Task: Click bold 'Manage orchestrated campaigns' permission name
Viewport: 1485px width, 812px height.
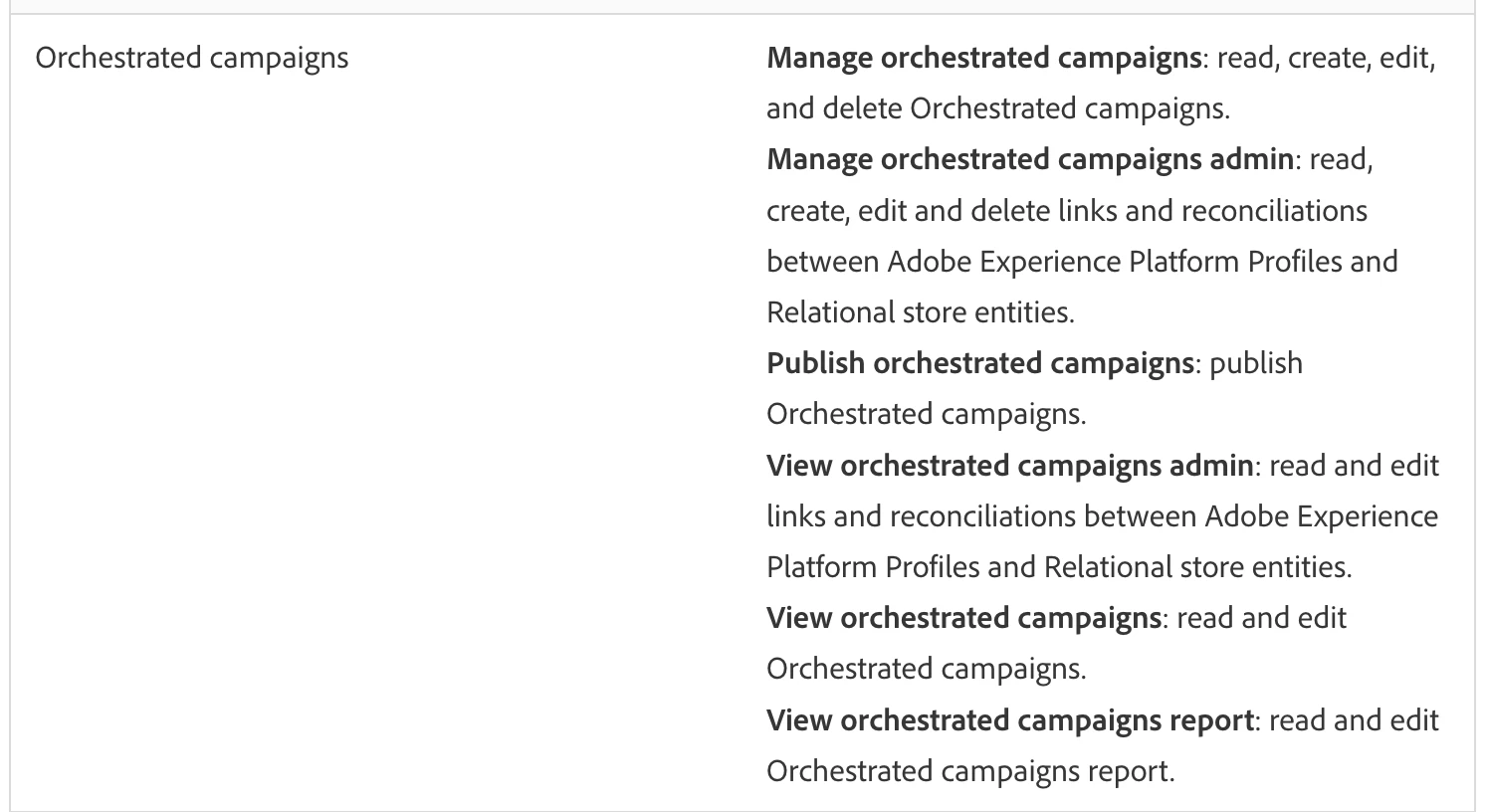Action: point(983,58)
